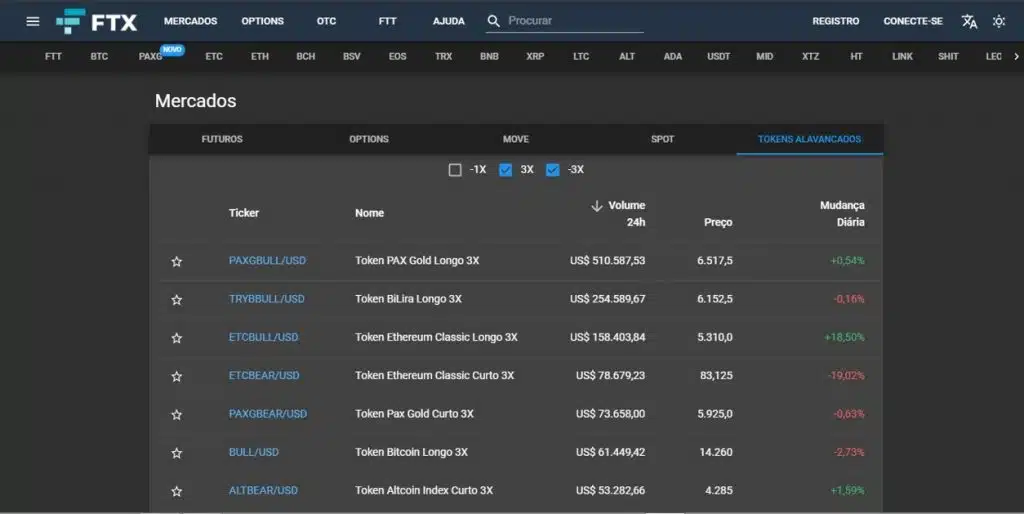Click the Volume 24h sort arrow
Viewport: 1024px width, 514px height.
[596, 206]
